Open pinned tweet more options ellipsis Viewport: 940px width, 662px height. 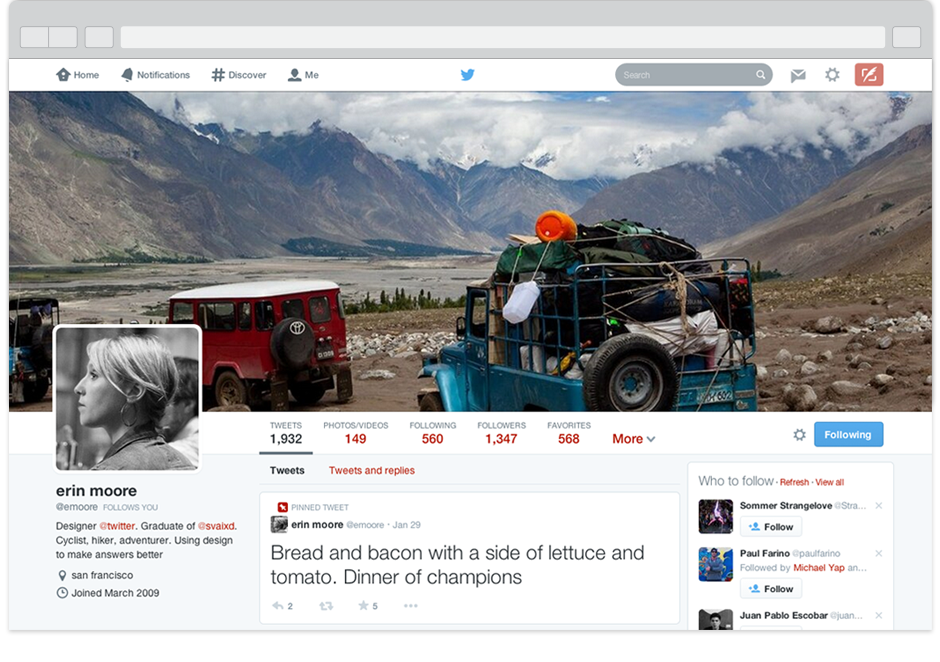[410, 606]
